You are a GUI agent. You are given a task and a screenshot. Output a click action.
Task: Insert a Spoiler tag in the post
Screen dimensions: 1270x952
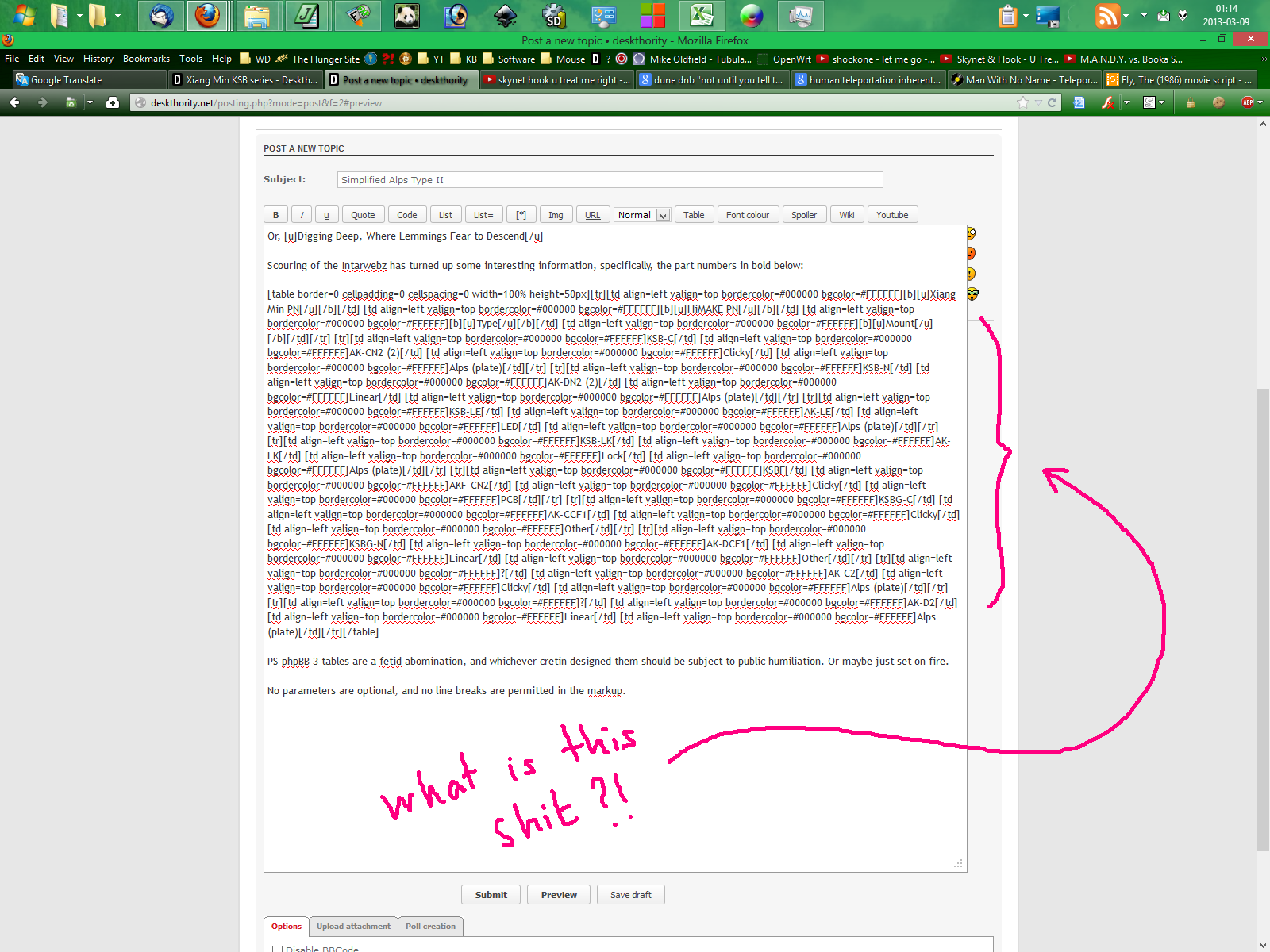[x=804, y=214]
